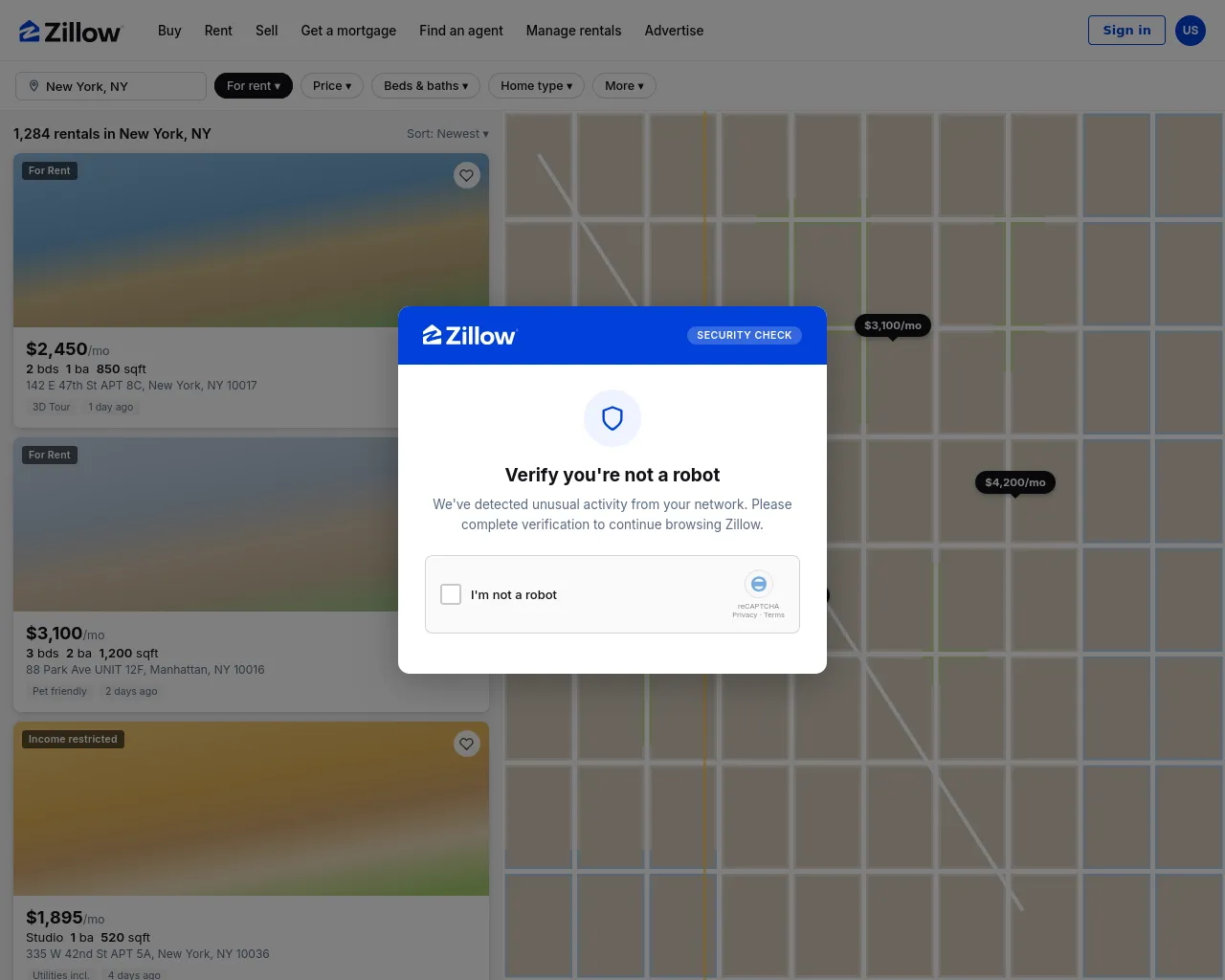Open the income restricted listing photo
The height and width of the screenshot is (980, 1225).
pos(251,809)
